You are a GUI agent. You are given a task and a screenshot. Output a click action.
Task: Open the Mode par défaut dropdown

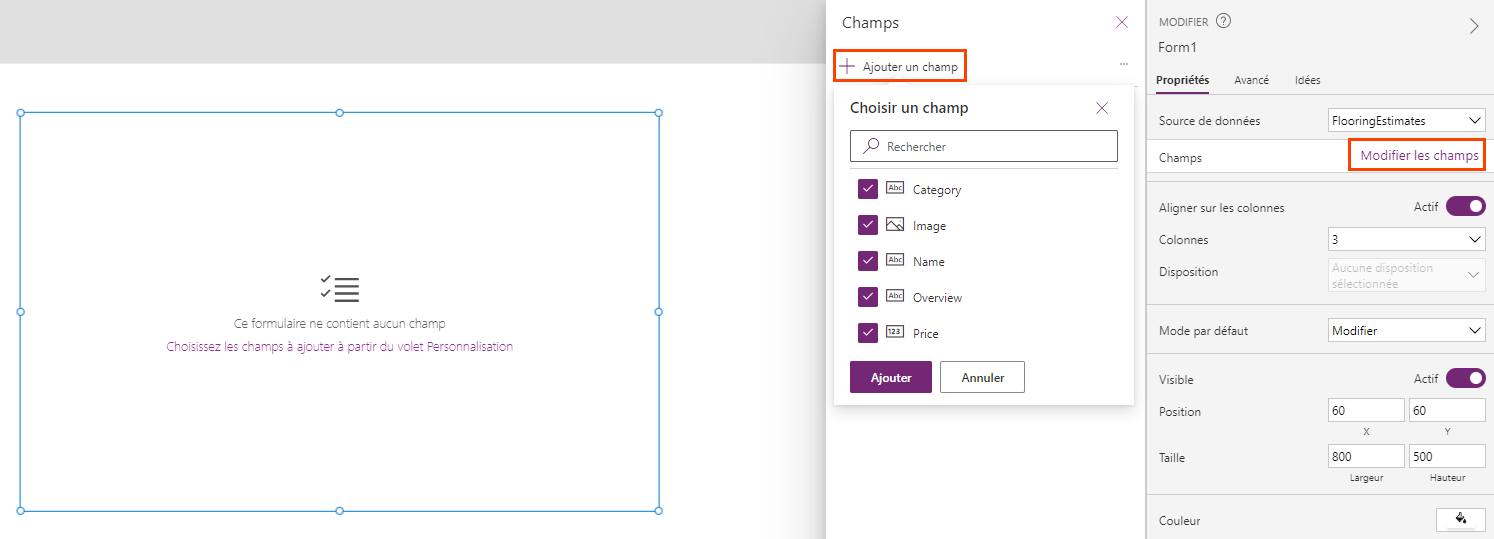coord(1407,330)
